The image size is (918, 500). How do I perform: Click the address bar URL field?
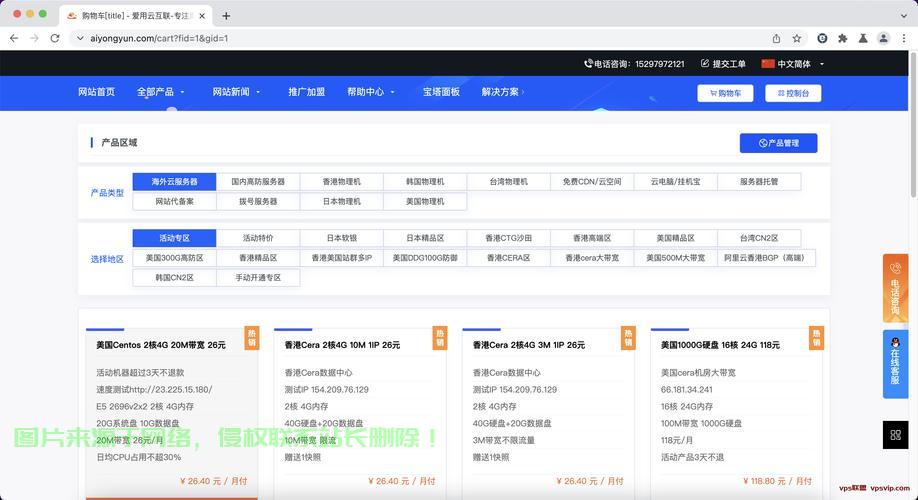[400, 38]
